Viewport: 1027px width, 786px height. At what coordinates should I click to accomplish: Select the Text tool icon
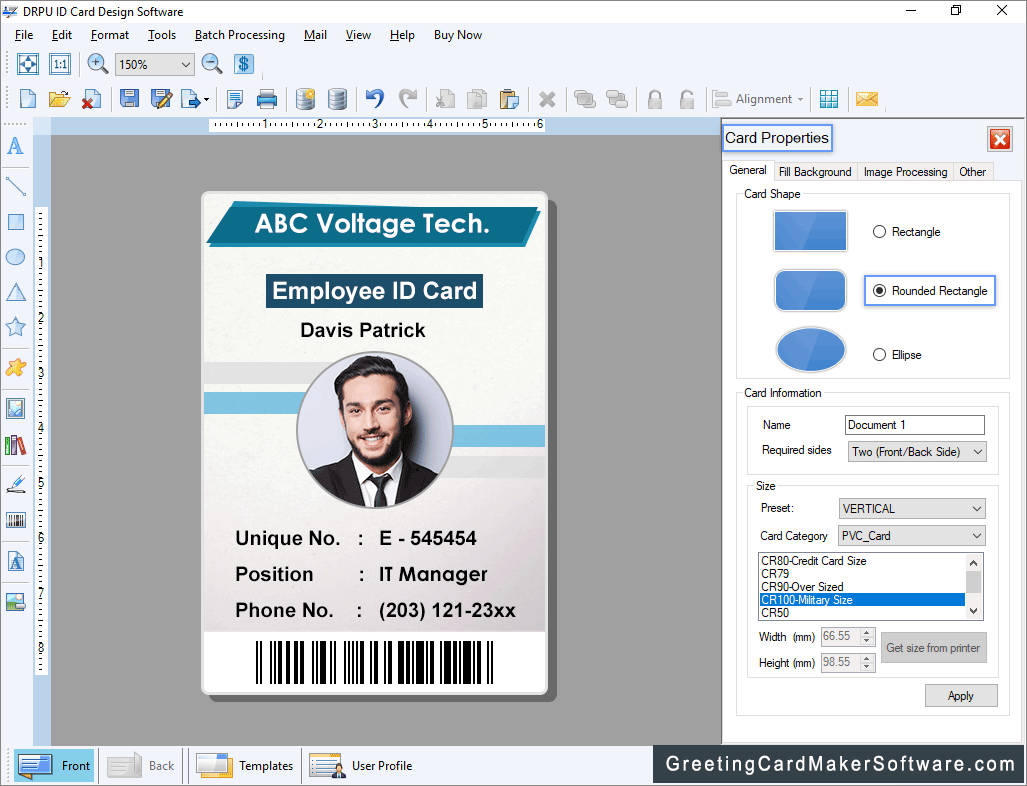[x=15, y=146]
